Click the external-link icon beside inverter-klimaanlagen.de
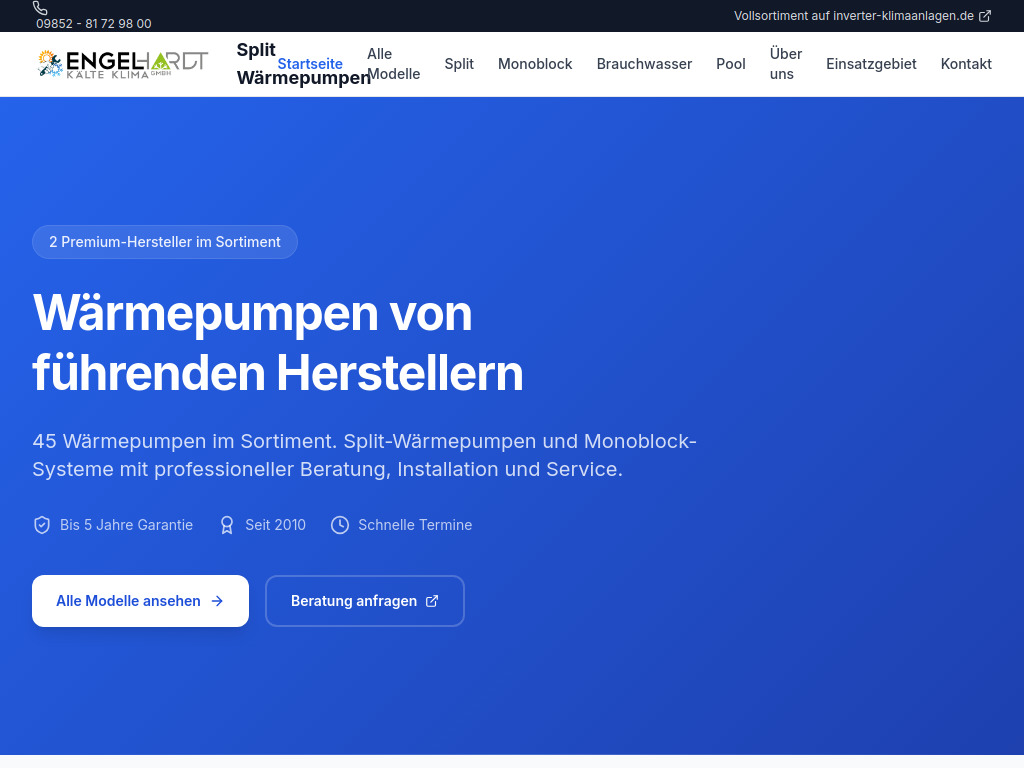This screenshot has height=768, width=1024. click(x=984, y=16)
